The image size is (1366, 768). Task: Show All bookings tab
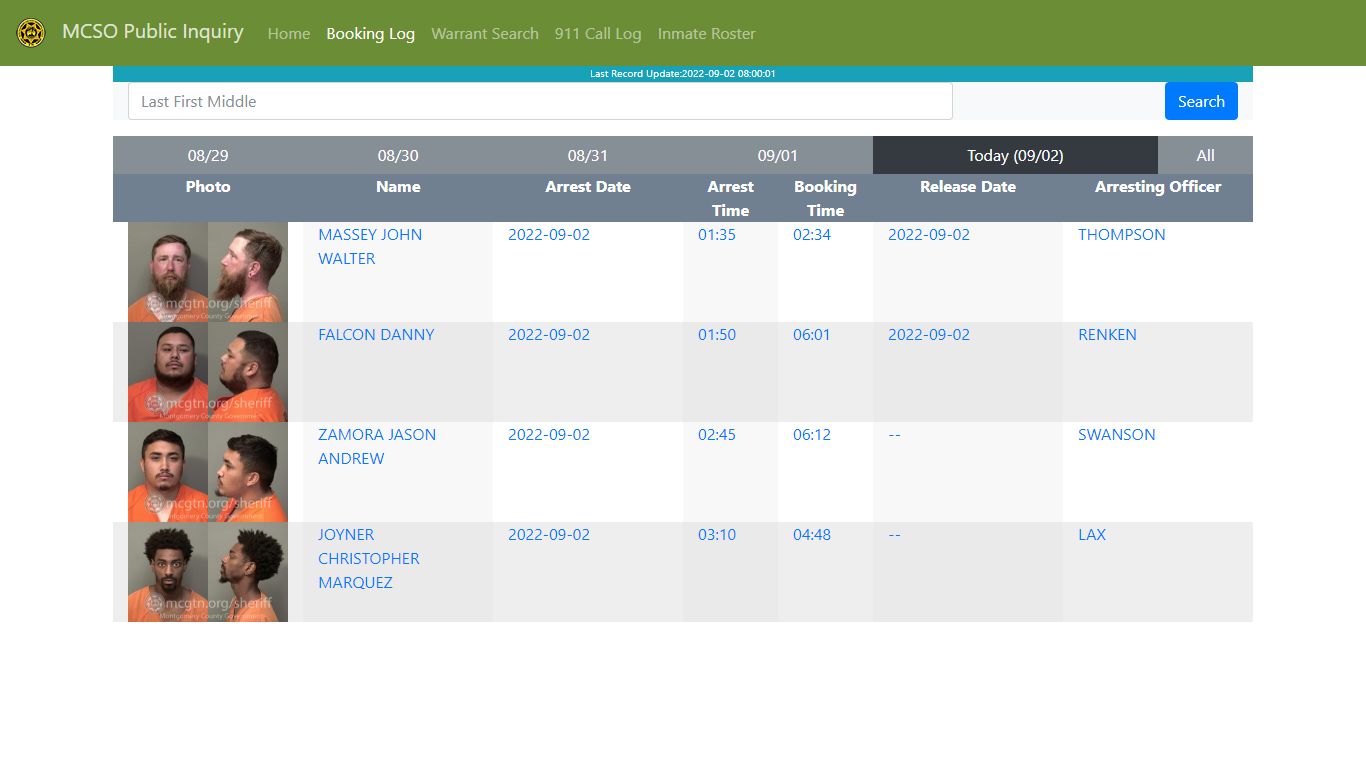pyautogui.click(x=1205, y=155)
